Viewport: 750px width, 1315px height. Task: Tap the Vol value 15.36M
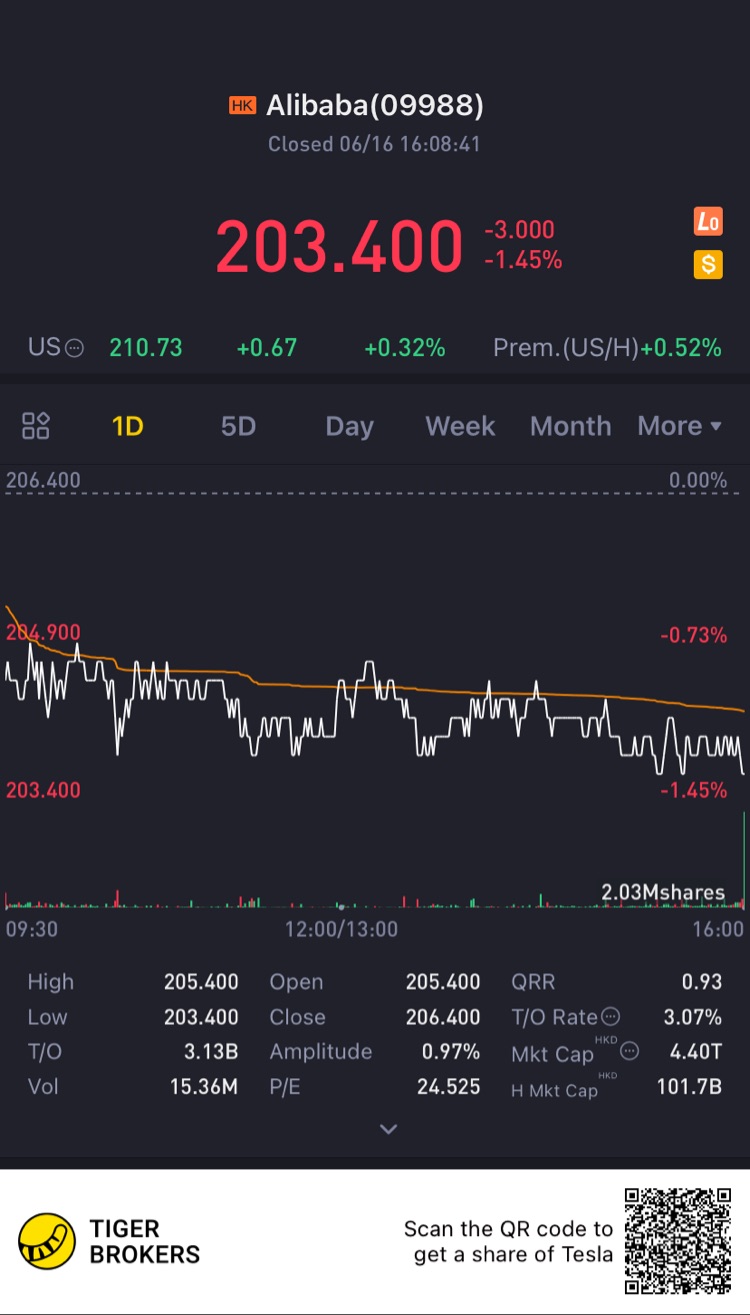point(204,1086)
